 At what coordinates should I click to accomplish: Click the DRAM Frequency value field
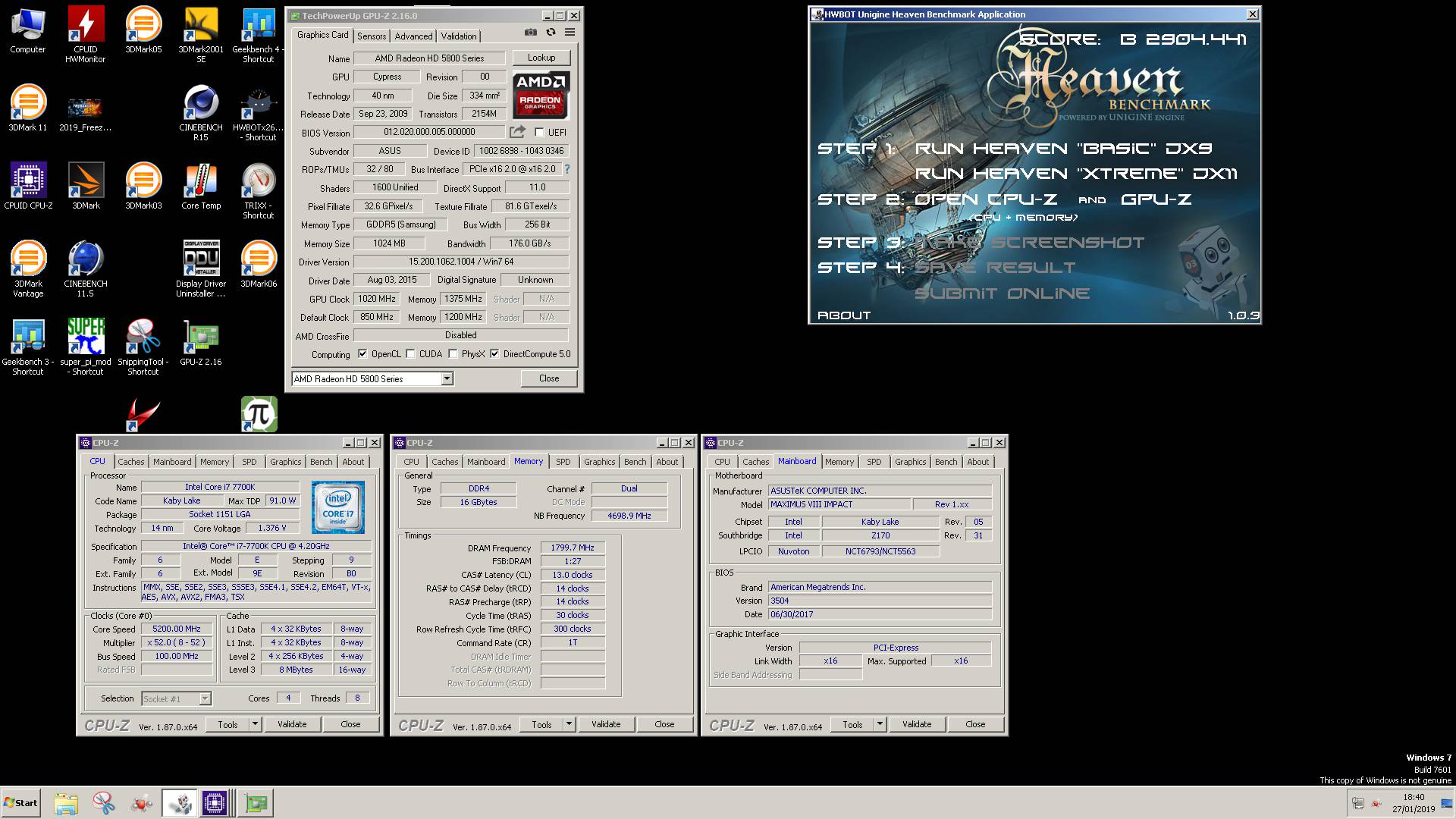573,548
